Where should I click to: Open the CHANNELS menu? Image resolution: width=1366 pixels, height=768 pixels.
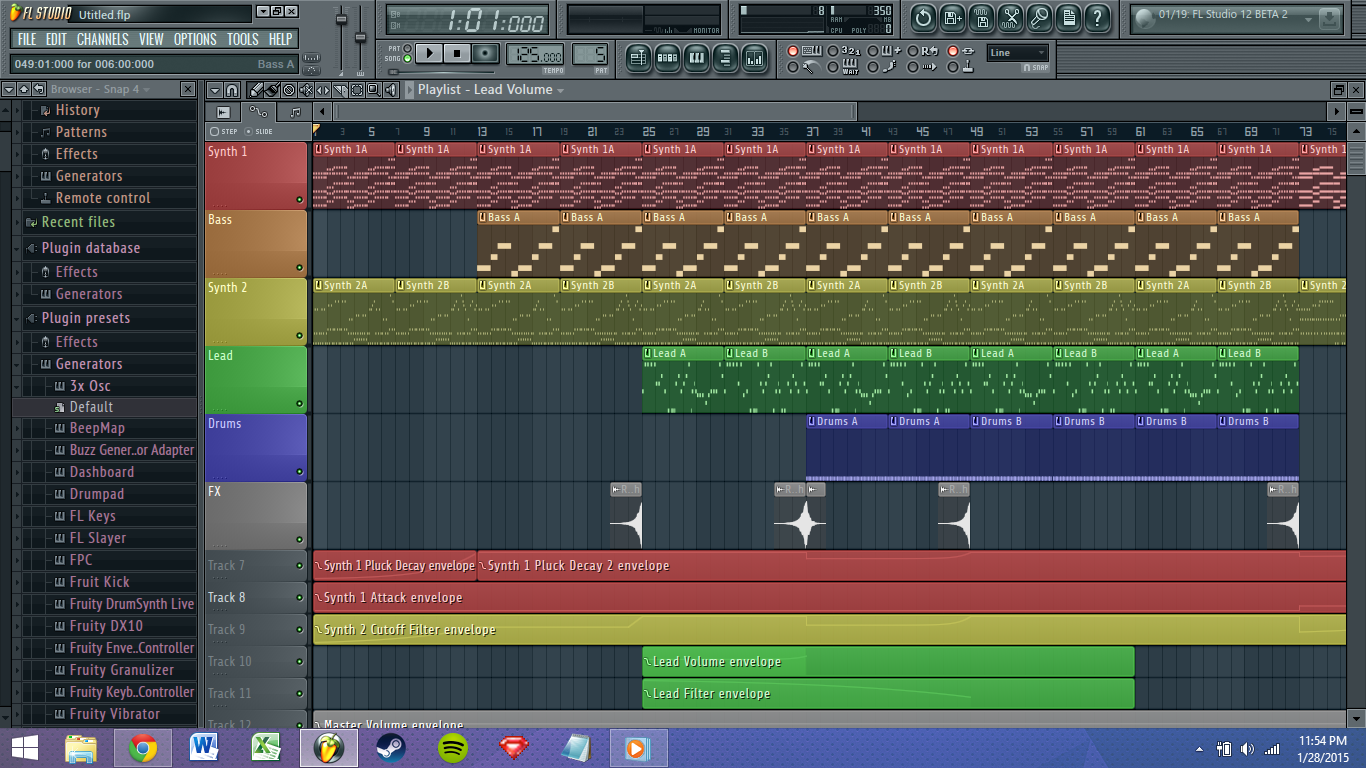click(102, 39)
